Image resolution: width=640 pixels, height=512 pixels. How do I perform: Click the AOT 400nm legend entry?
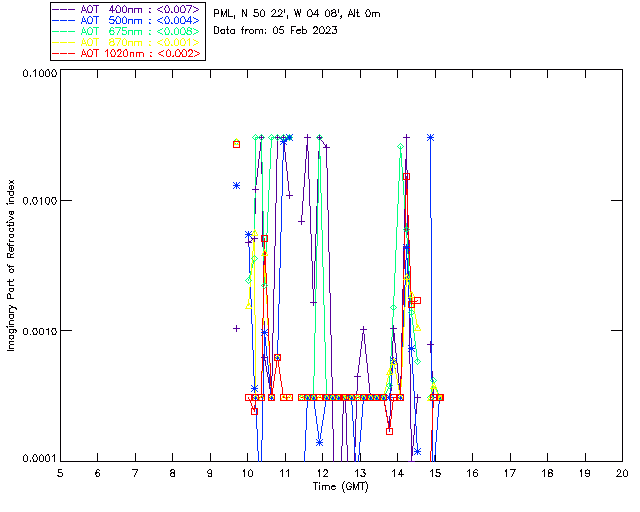click(x=127, y=9)
